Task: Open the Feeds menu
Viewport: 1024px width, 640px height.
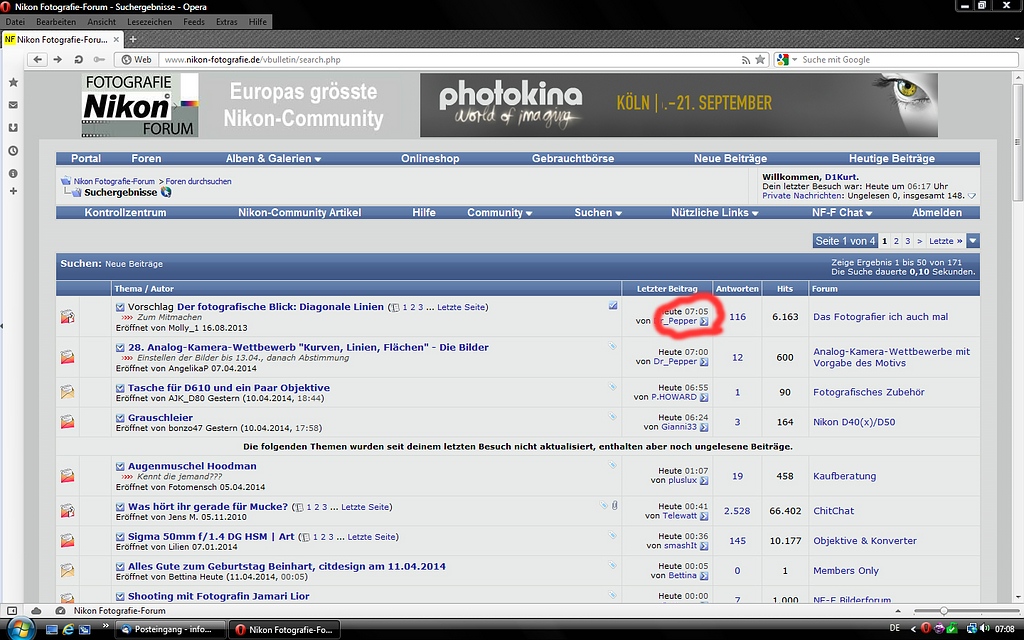Action: (x=194, y=22)
